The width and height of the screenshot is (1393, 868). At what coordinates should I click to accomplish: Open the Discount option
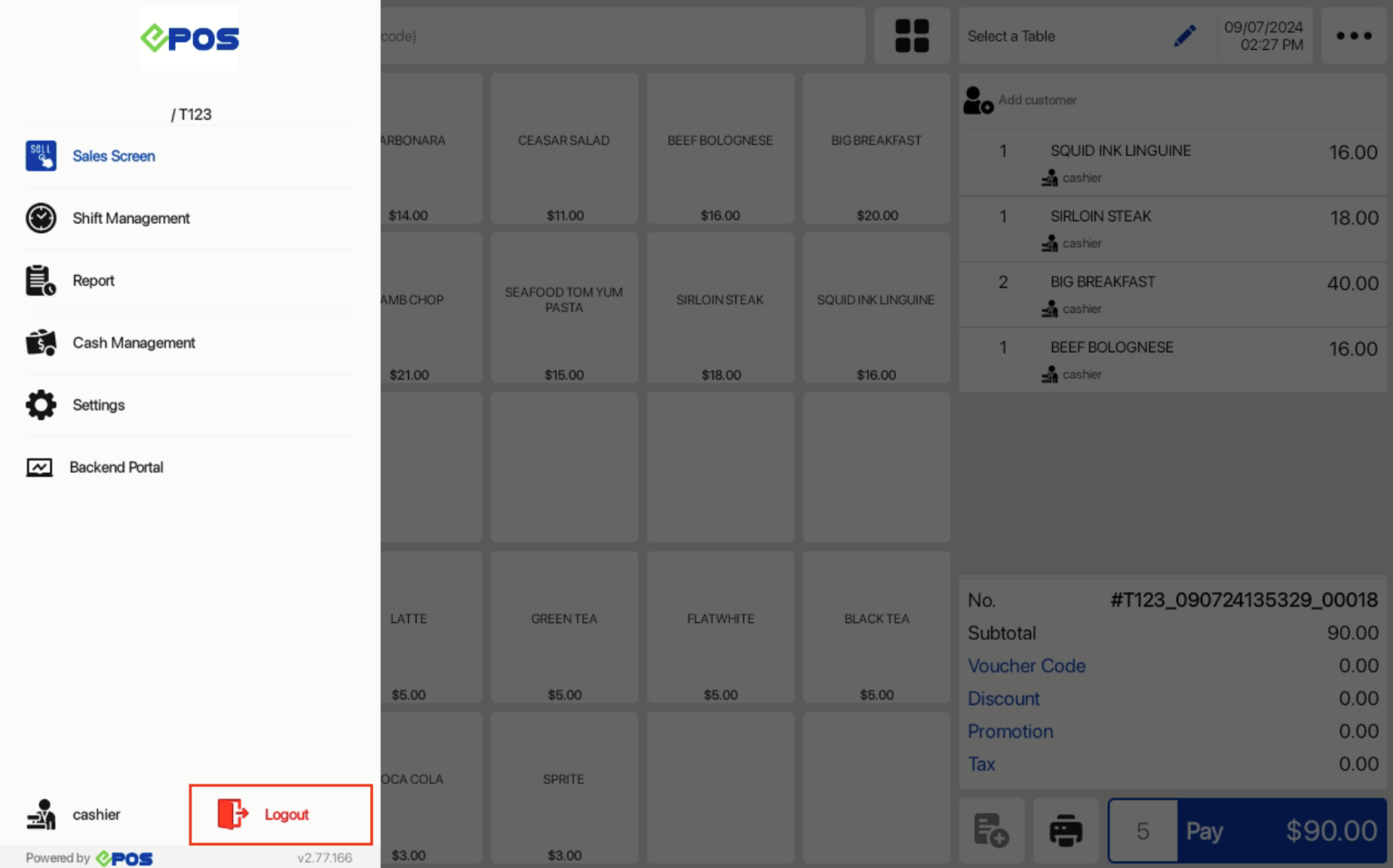coord(1003,698)
